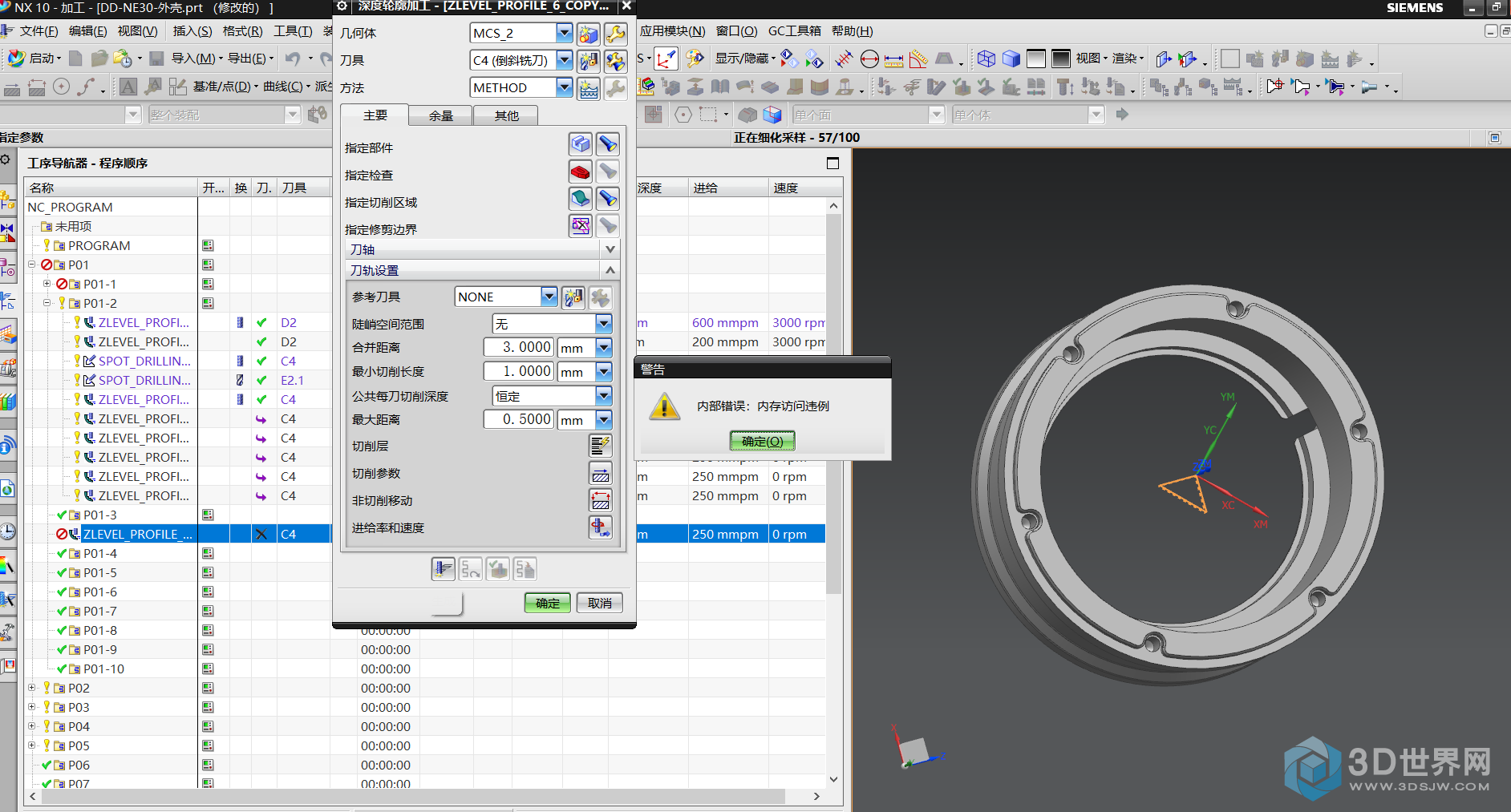Open the 插入(S) menu
The image size is (1511, 812).
pos(192,31)
